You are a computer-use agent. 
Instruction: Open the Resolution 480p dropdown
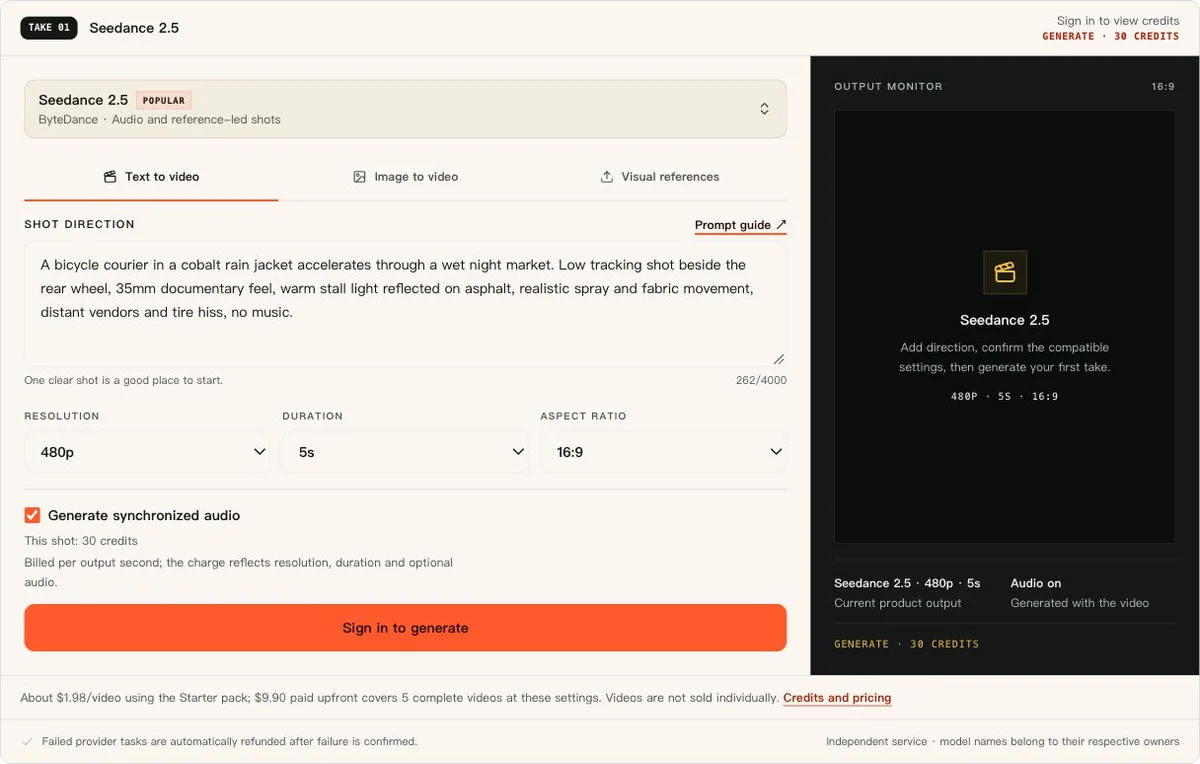(147, 452)
